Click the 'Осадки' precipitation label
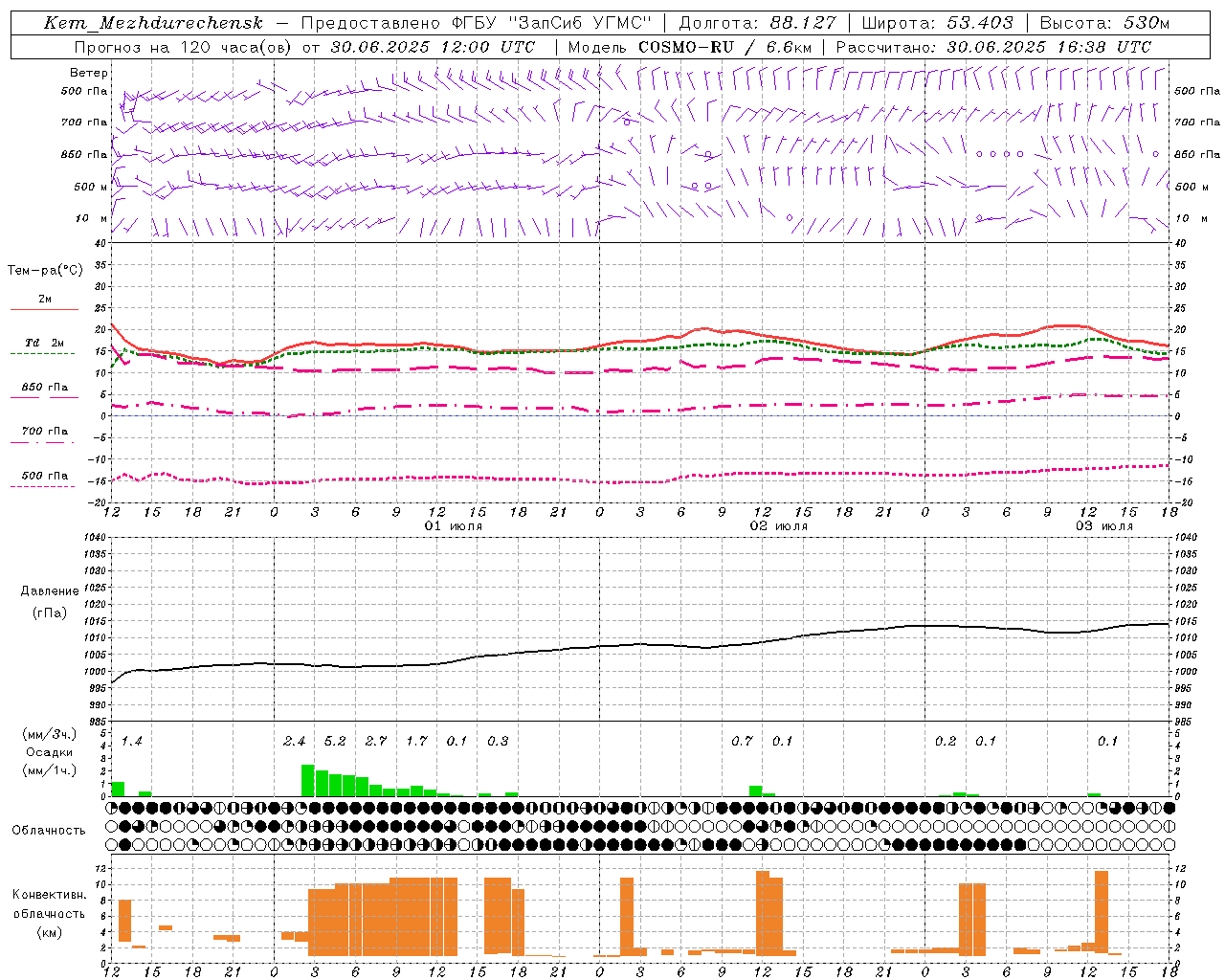Viewport: 1225px width, 980px height. pos(50,752)
